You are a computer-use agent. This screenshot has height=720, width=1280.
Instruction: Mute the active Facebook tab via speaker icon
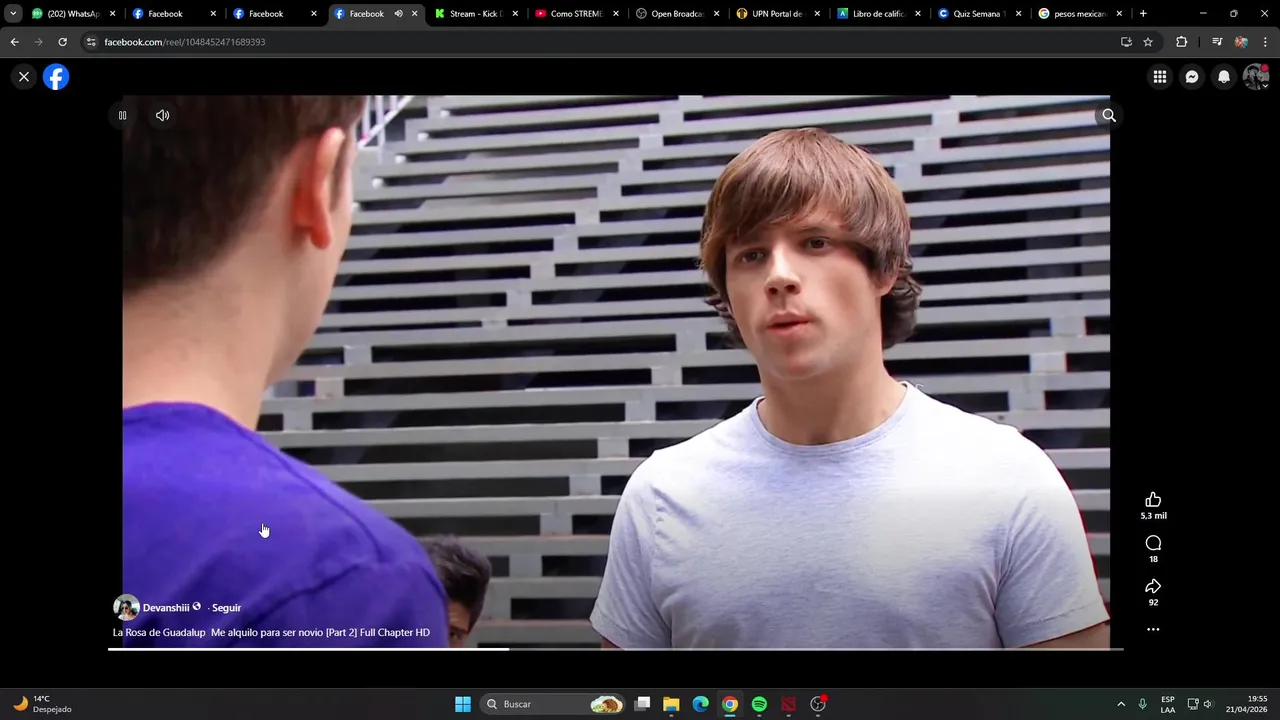tap(399, 14)
